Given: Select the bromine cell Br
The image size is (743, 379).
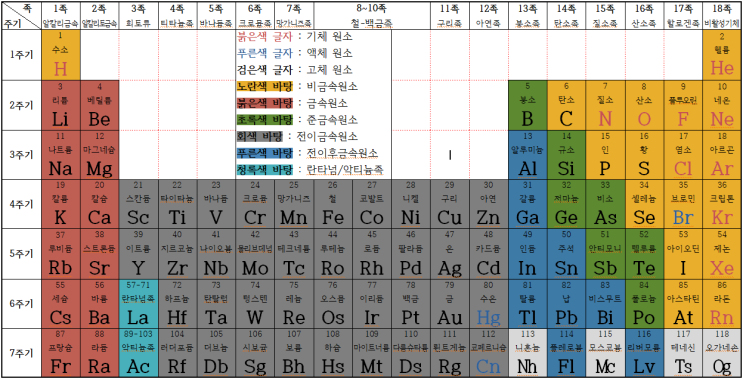Looking at the screenshot, I should tap(683, 204).
